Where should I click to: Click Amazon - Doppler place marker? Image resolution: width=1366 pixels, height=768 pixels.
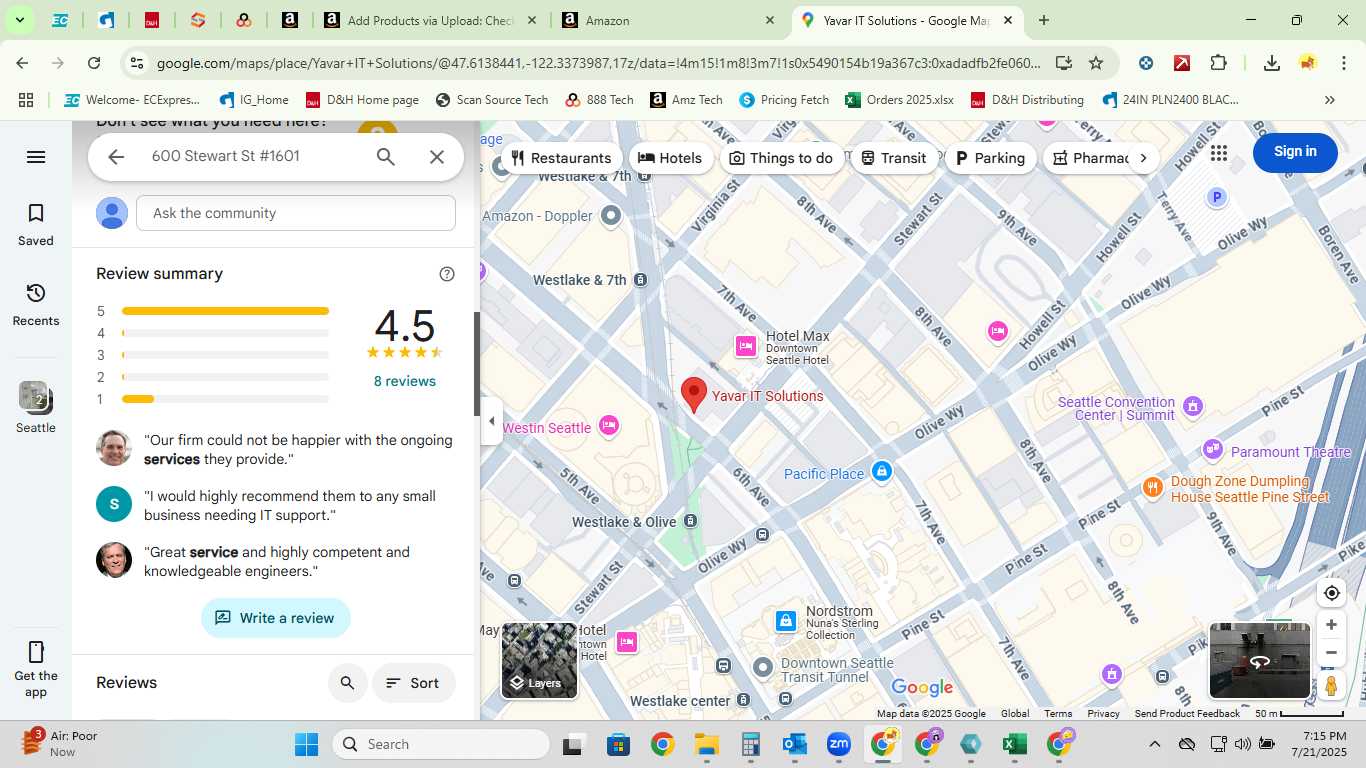[611, 216]
